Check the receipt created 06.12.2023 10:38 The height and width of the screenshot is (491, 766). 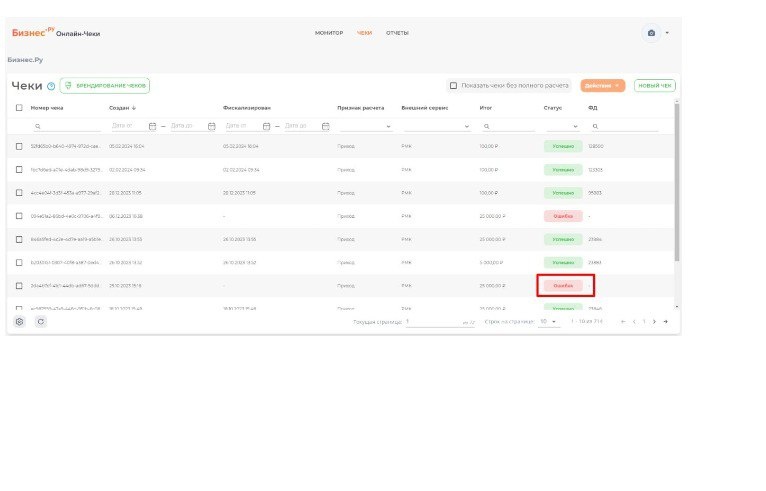(19, 216)
